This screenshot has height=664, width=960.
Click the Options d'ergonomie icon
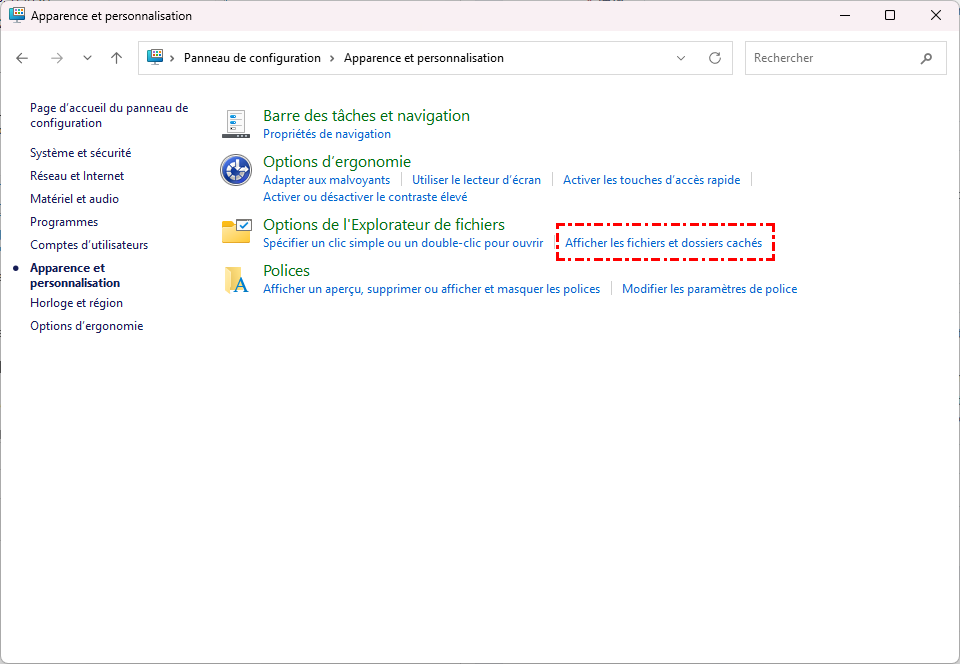coord(236,171)
